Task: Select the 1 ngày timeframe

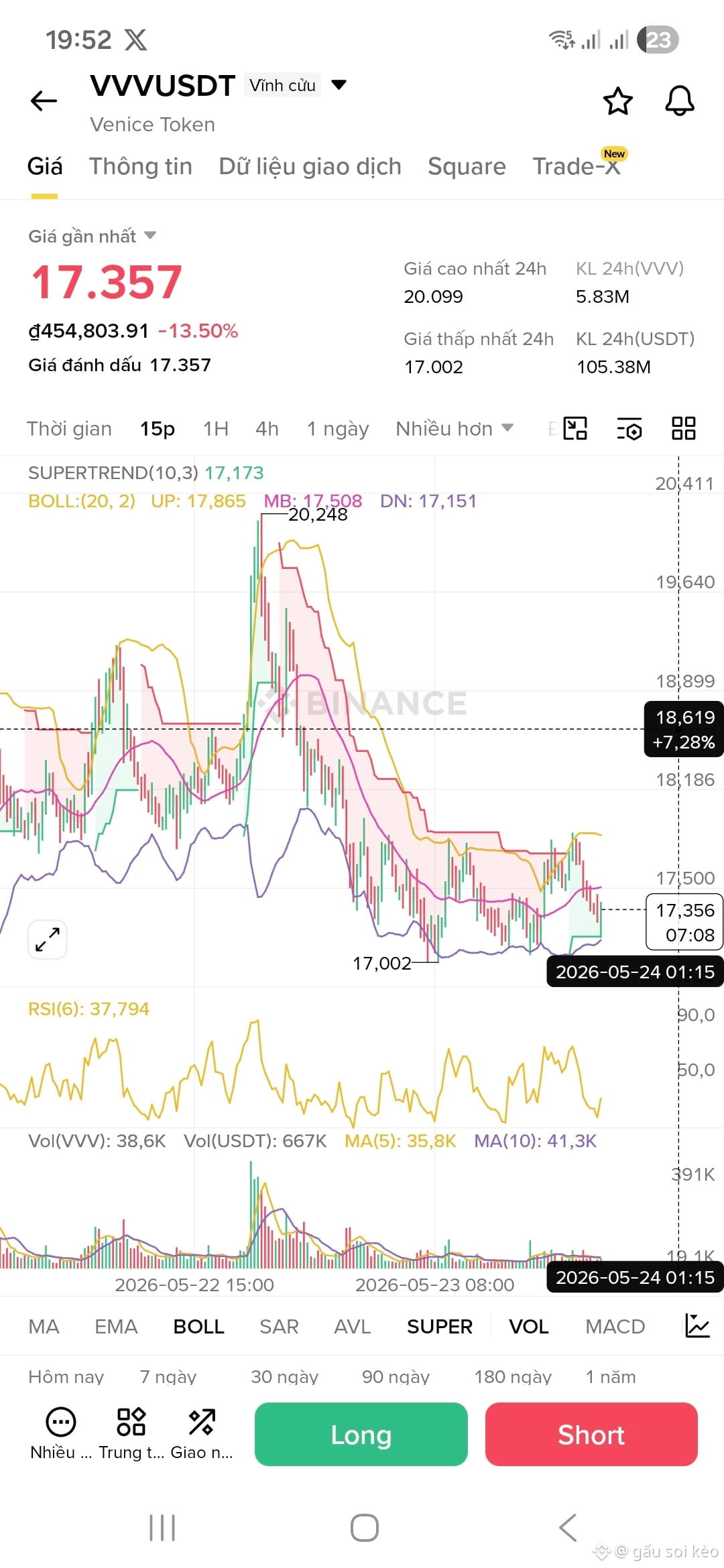Action: pos(338,429)
